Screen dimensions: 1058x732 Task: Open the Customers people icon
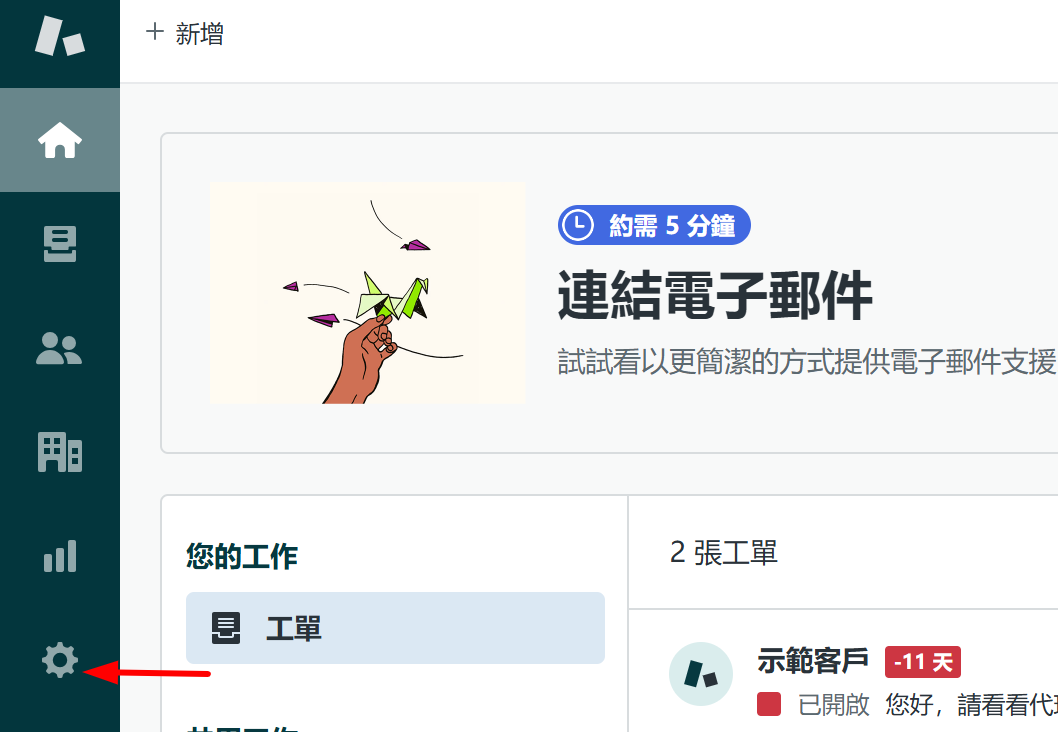(x=59, y=348)
